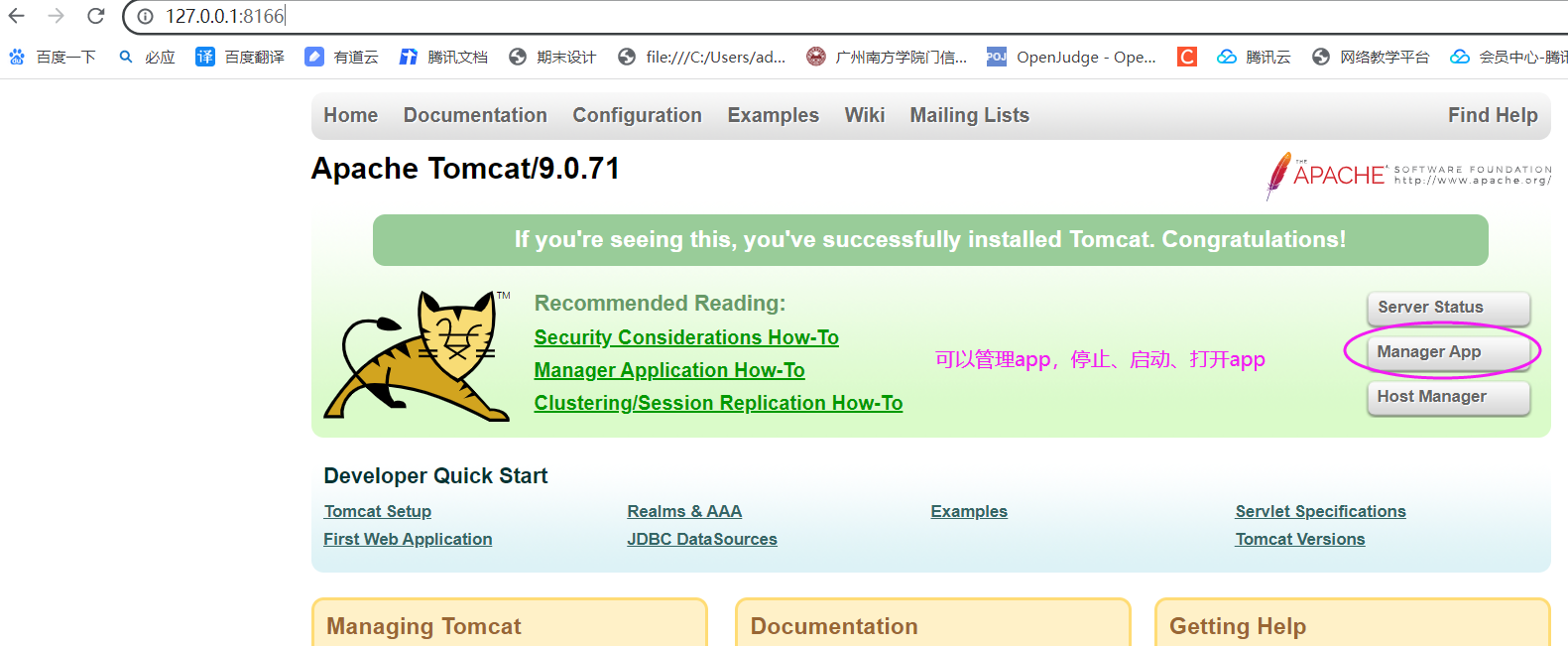Open the 广州南方学院 bookmark
This screenshot has height=646, width=1568.
pyautogui.click(x=887, y=57)
